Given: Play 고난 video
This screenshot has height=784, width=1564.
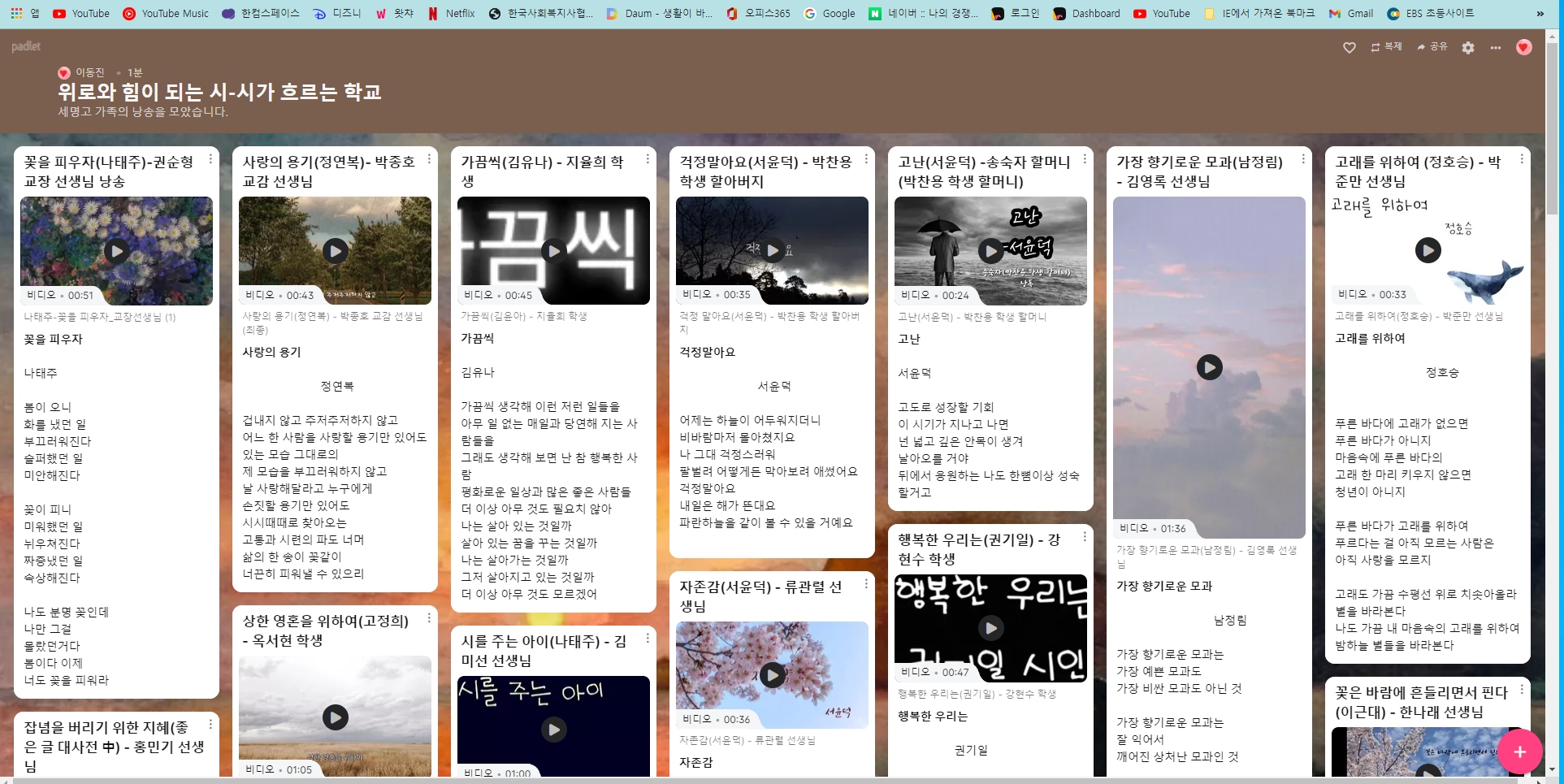Looking at the screenshot, I should [x=991, y=251].
